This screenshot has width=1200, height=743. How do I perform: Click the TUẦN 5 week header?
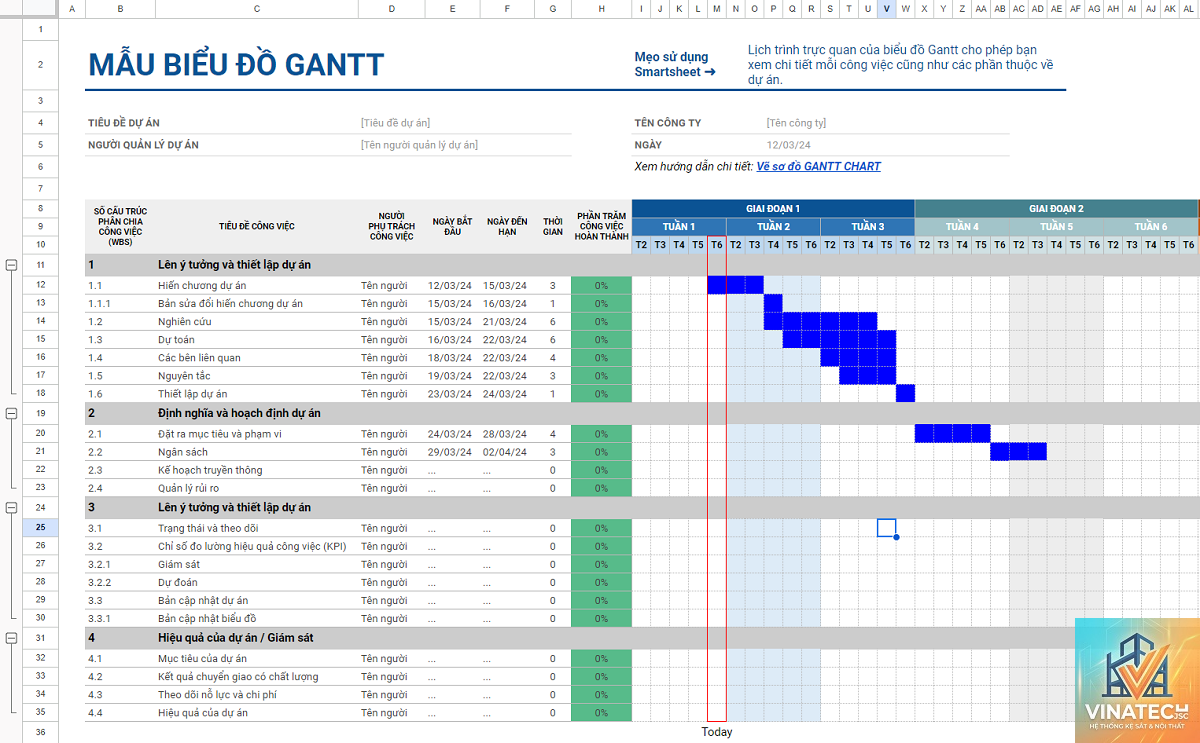pos(1056,226)
